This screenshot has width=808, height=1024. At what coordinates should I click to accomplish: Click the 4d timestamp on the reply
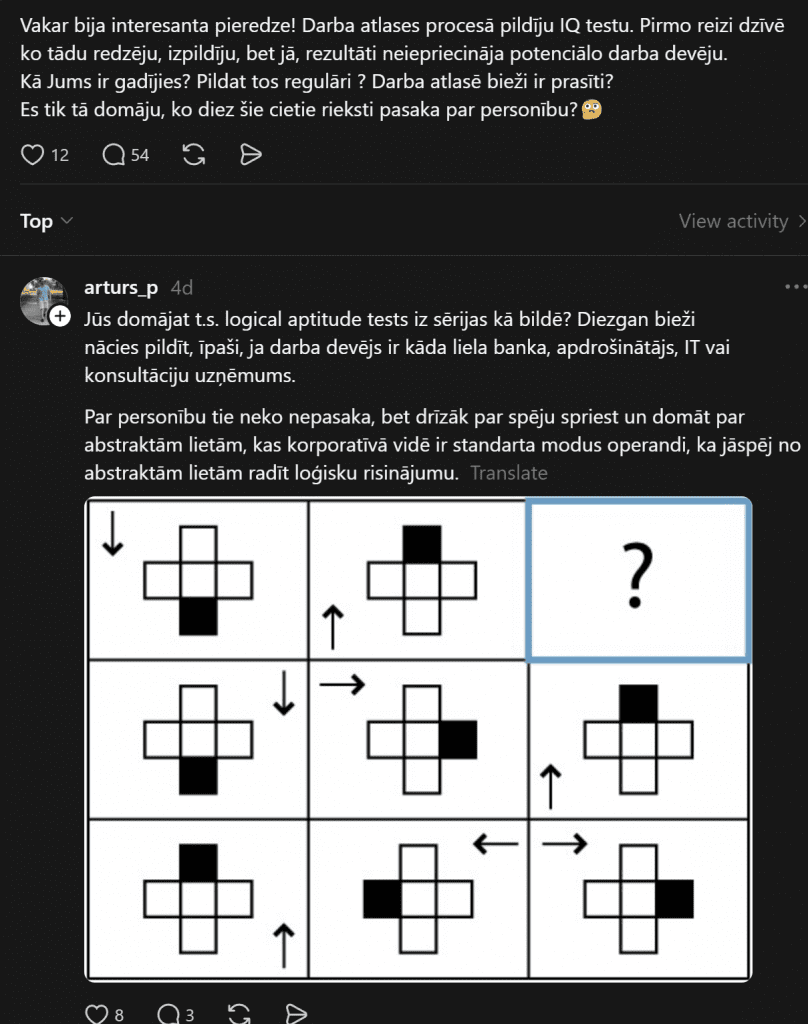coord(181,288)
